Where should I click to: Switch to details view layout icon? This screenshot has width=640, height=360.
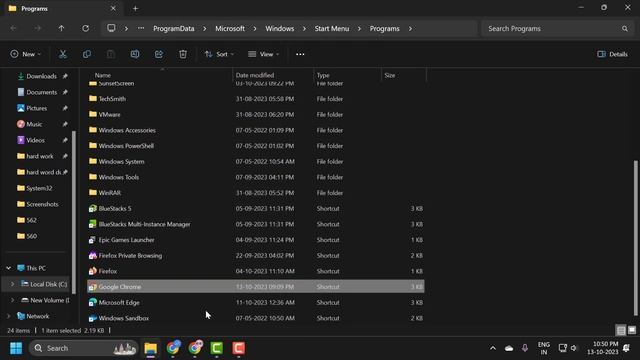click(621, 330)
